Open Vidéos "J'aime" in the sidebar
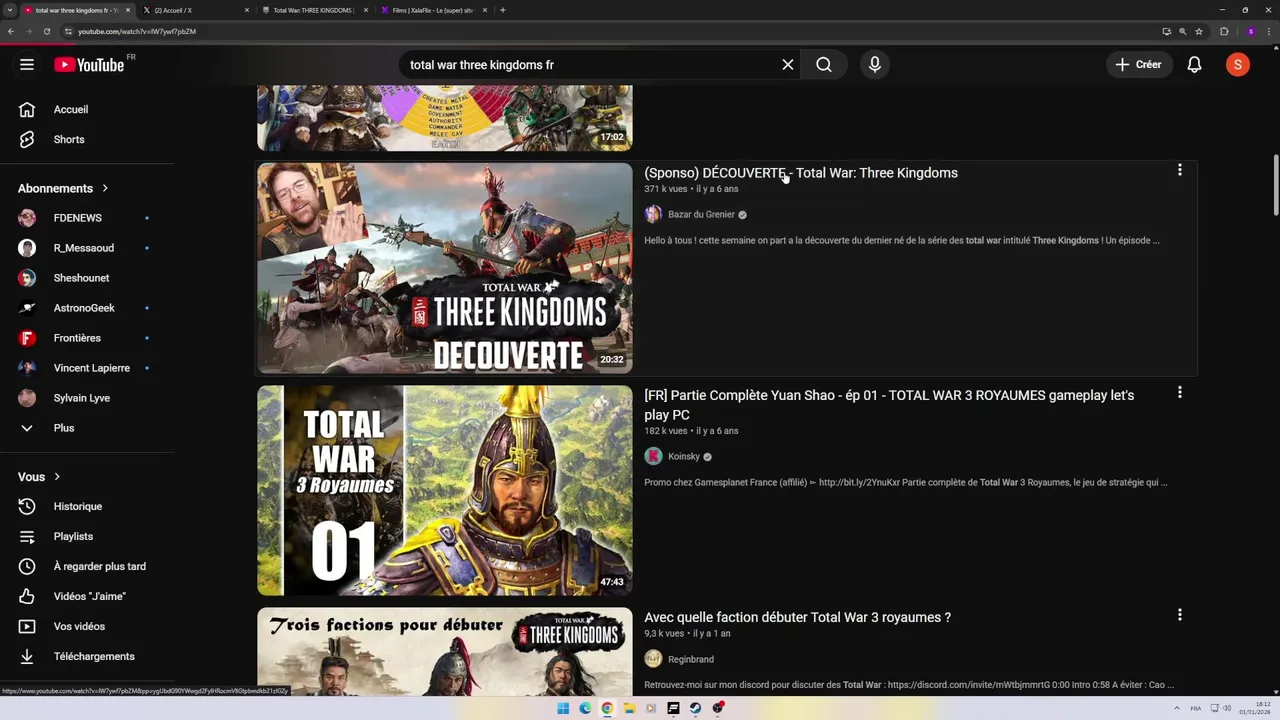1280x720 pixels. tap(88, 597)
